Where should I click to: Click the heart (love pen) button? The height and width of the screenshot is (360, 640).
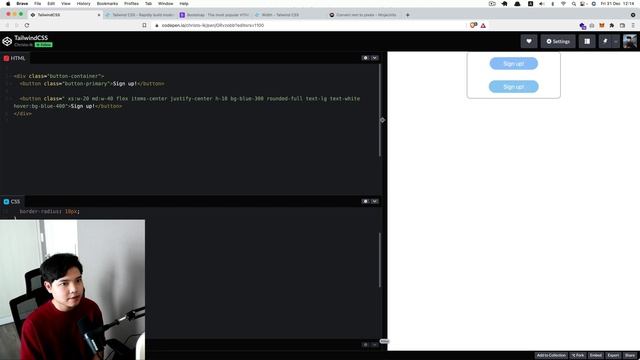point(529,41)
